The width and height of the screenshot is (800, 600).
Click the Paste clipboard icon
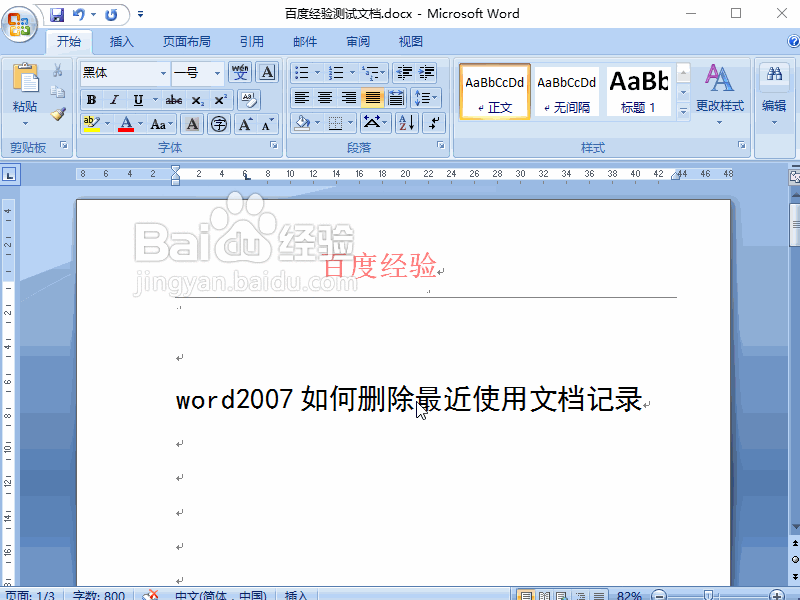pos(26,78)
